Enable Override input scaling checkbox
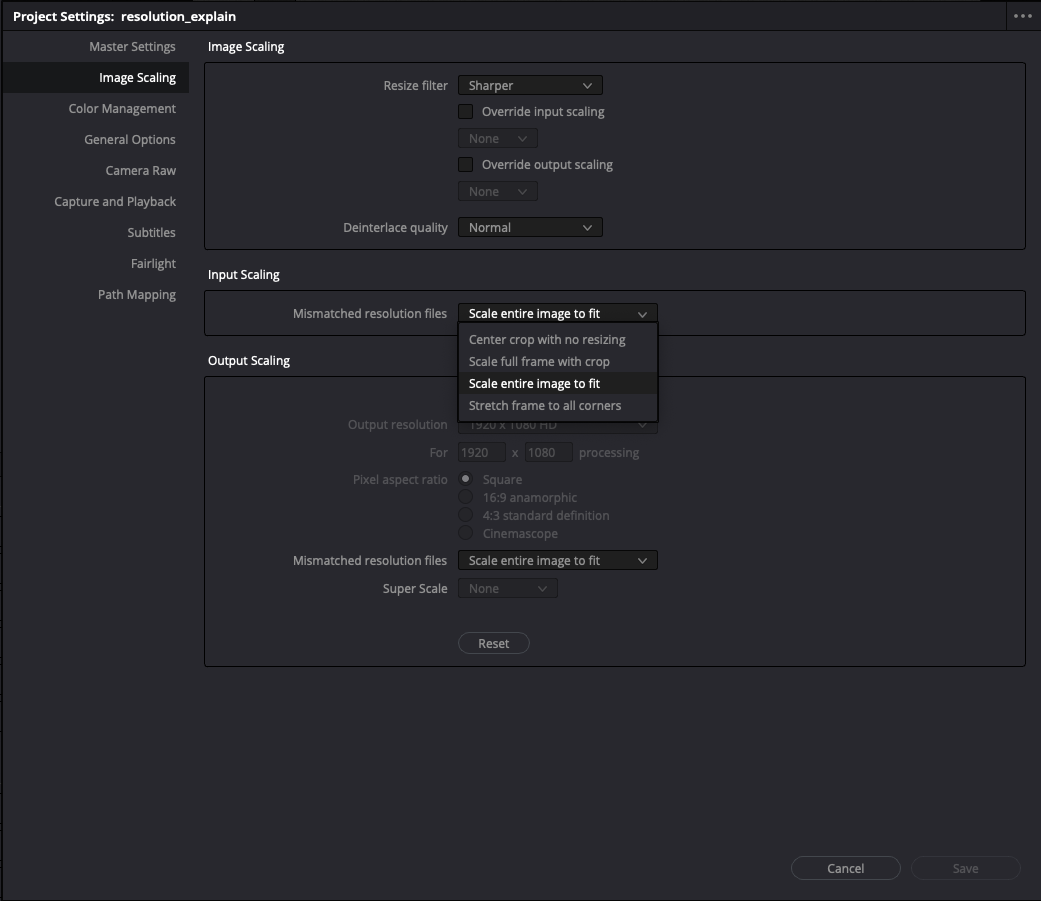This screenshot has height=901, width=1041. pyautogui.click(x=466, y=112)
